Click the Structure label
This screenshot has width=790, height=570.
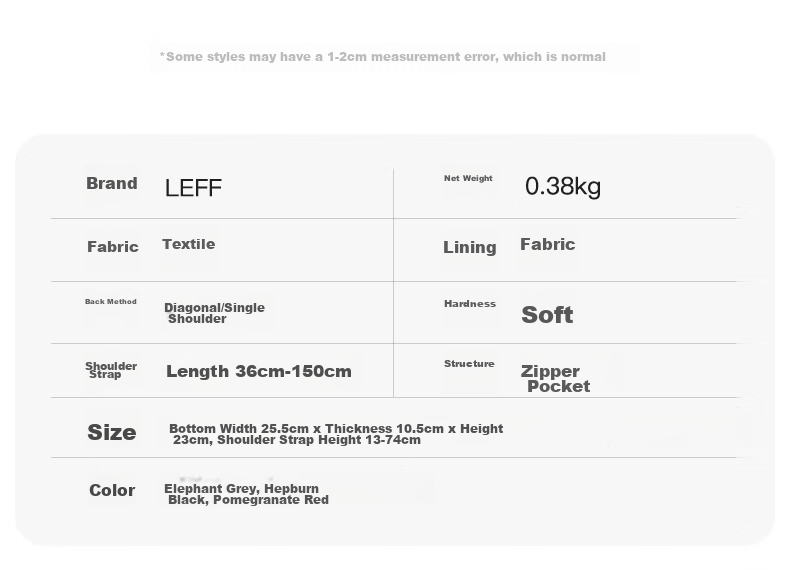click(x=469, y=363)
